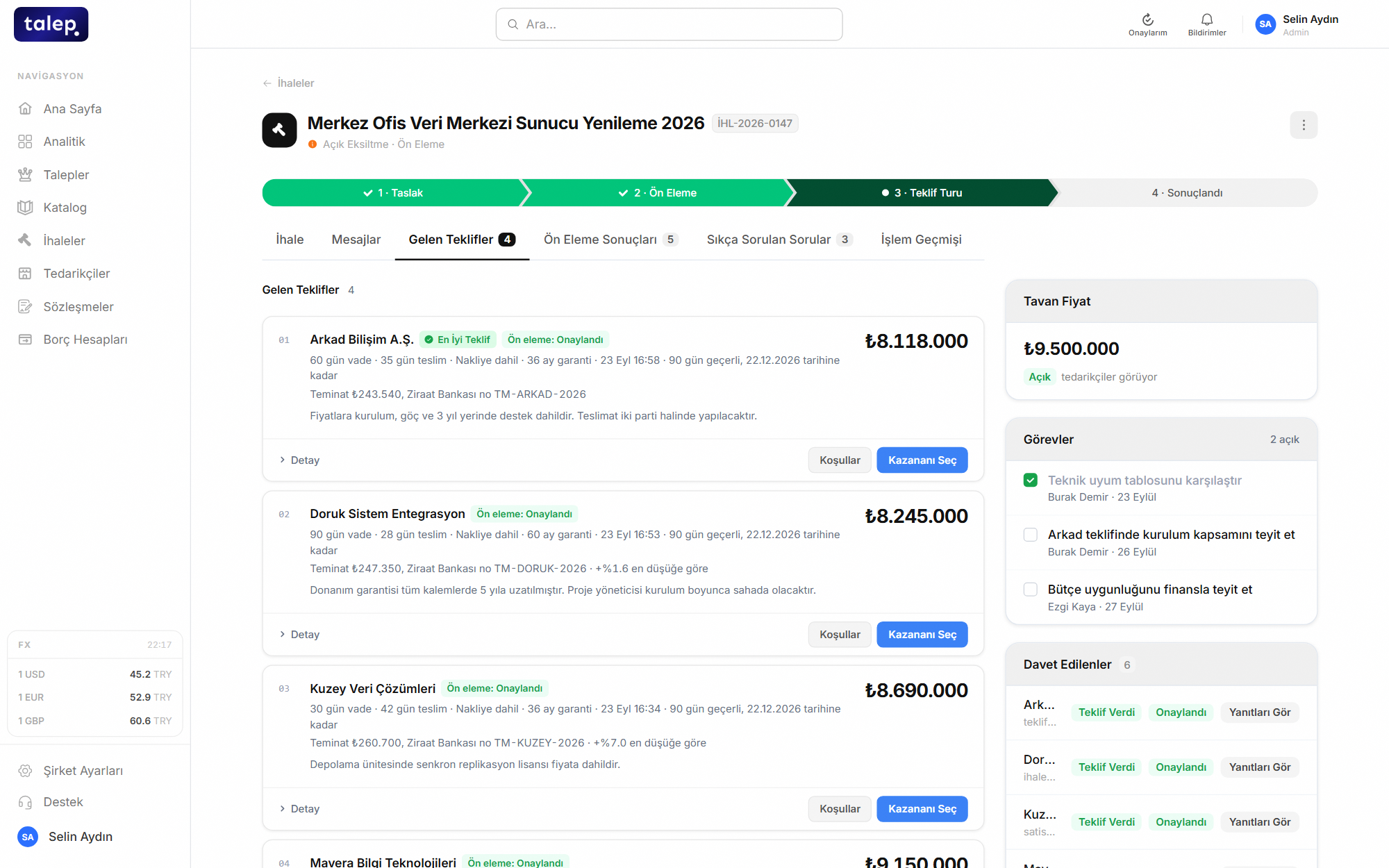
Task: Open Koşullar for Arkad Bilişim offer
Action: pyautogui.click(x=840, y=460)
